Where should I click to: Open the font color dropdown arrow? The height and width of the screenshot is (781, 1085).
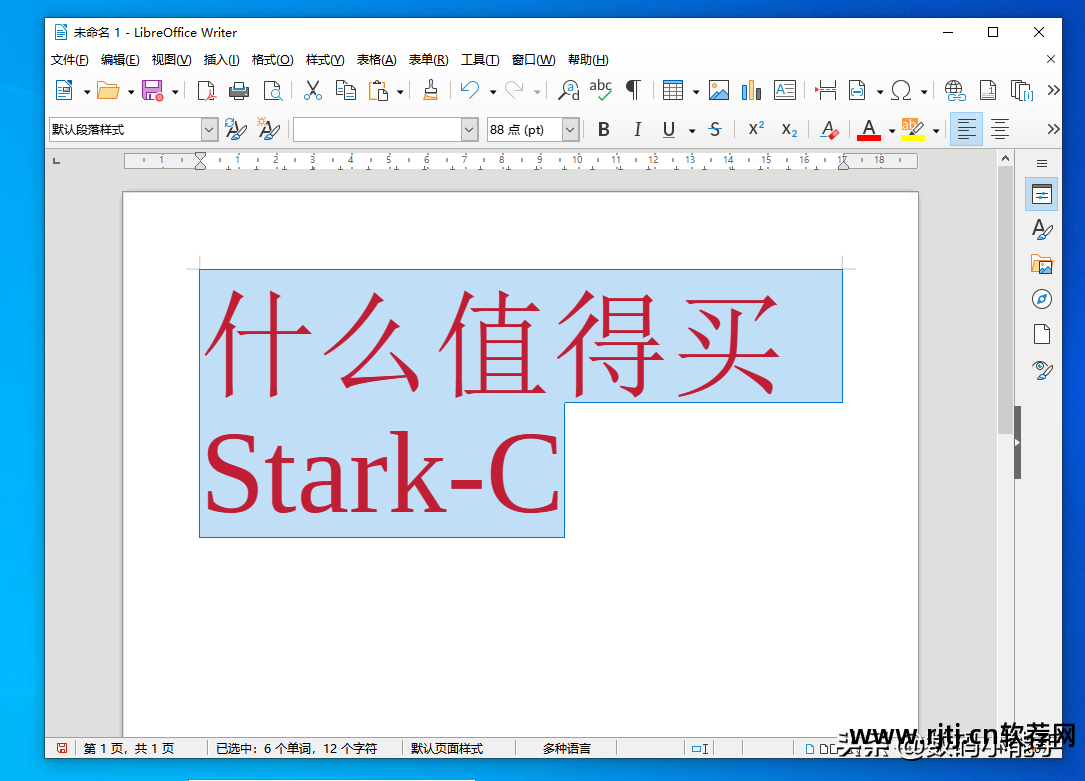pos(891,131)
